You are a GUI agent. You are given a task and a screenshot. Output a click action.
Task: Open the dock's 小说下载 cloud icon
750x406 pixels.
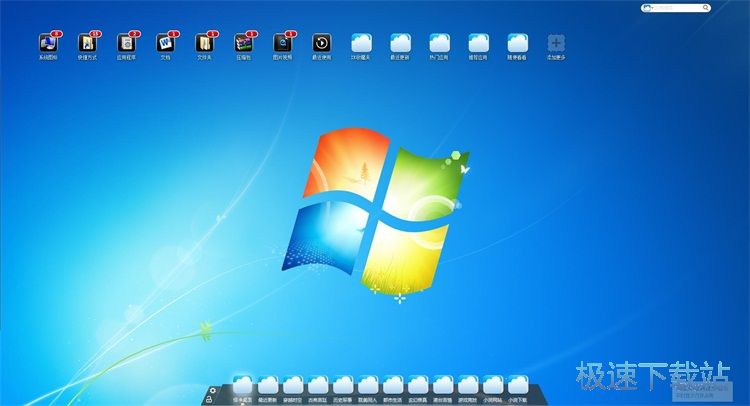click(x=517, y=386)
